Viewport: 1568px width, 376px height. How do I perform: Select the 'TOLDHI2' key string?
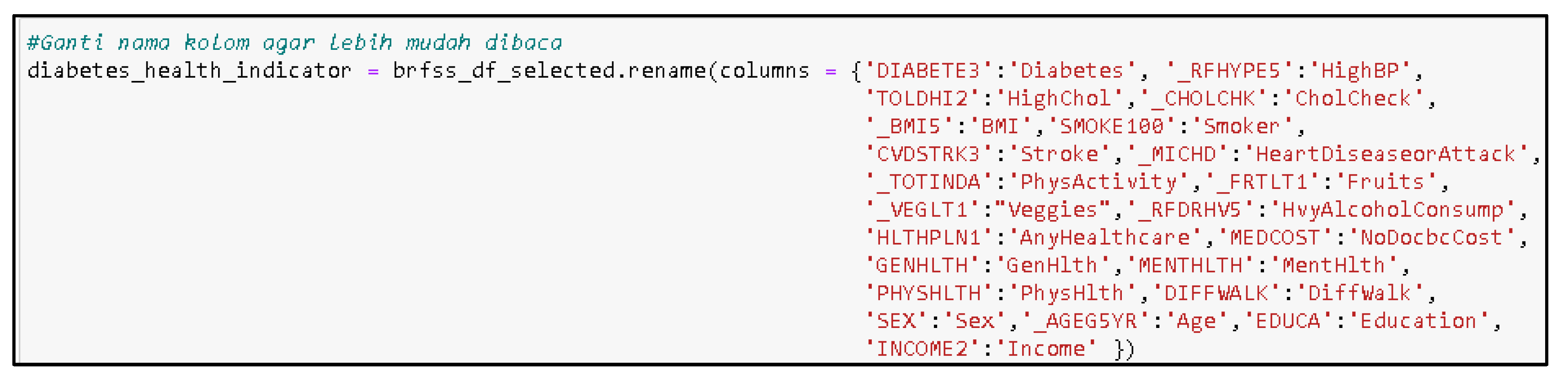pos(921,99)
